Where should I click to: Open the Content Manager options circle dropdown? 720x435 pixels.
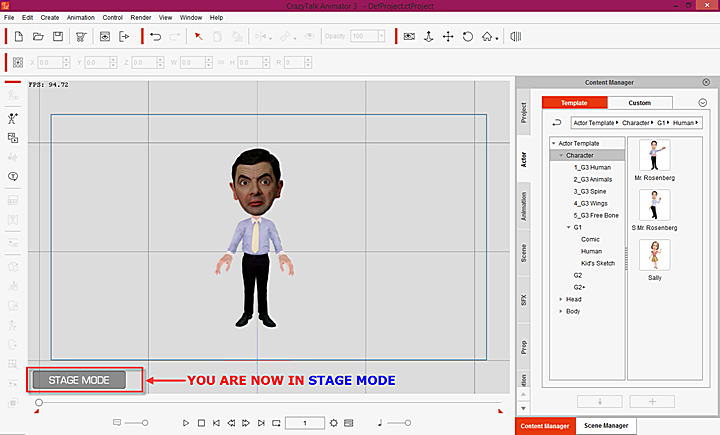point(703,103)
